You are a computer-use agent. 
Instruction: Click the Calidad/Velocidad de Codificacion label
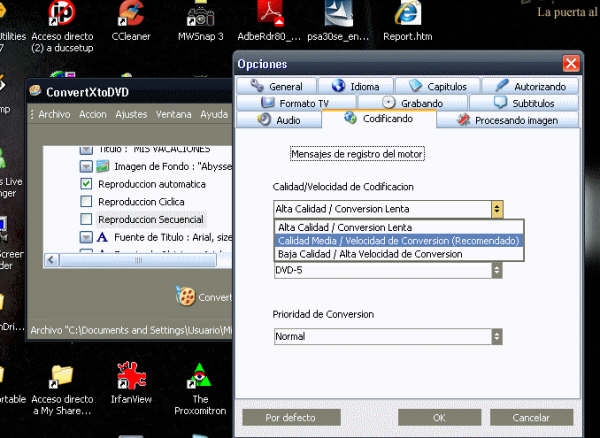(x=343, y=187)
